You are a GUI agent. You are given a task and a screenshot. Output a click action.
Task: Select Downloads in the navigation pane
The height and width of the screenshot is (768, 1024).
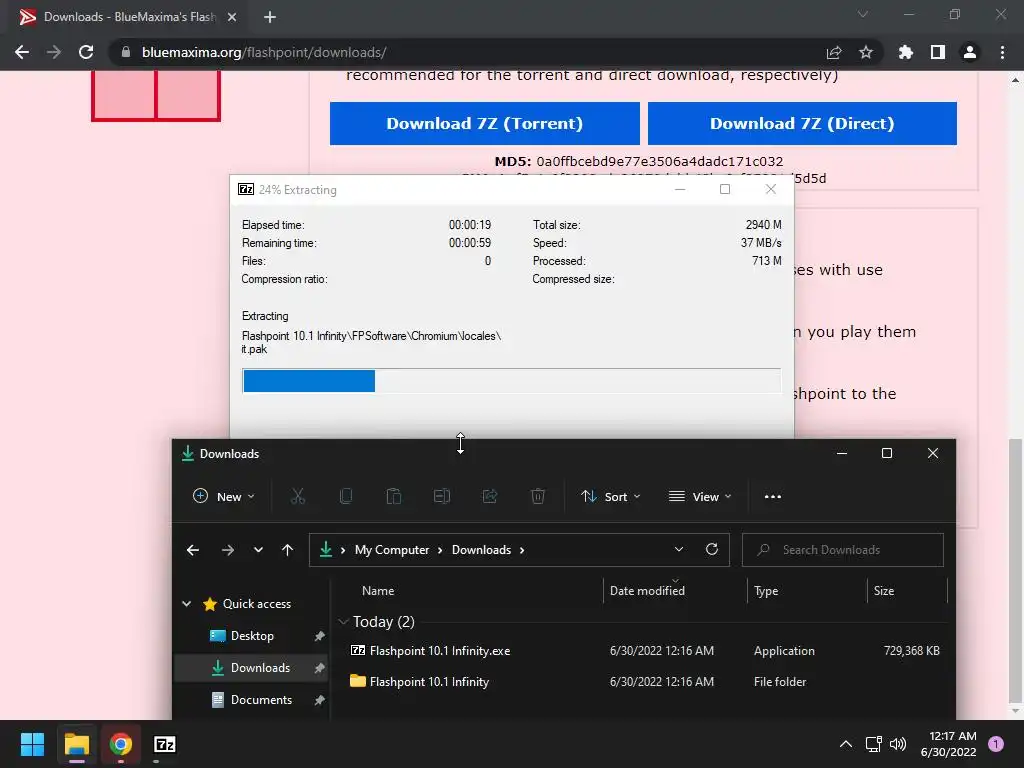coord(252,667)
